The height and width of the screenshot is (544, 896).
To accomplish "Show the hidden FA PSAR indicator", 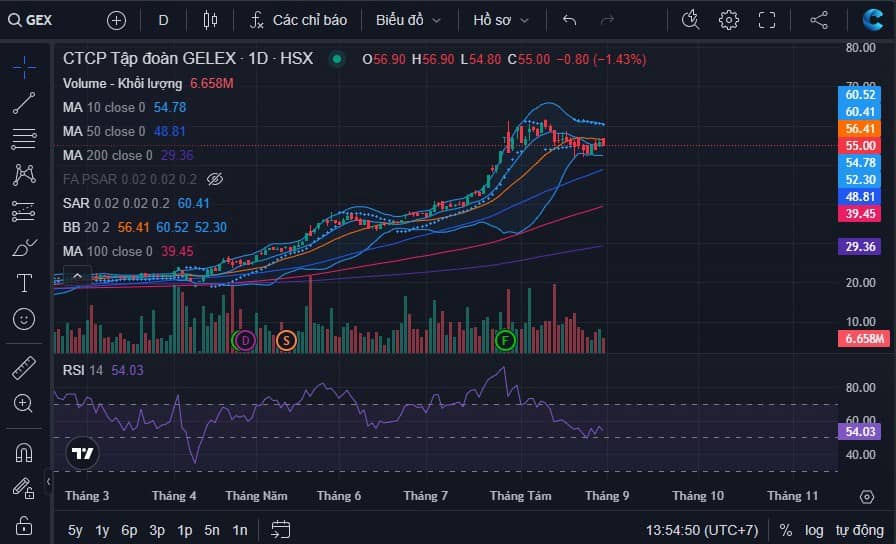I will (215, 179).
